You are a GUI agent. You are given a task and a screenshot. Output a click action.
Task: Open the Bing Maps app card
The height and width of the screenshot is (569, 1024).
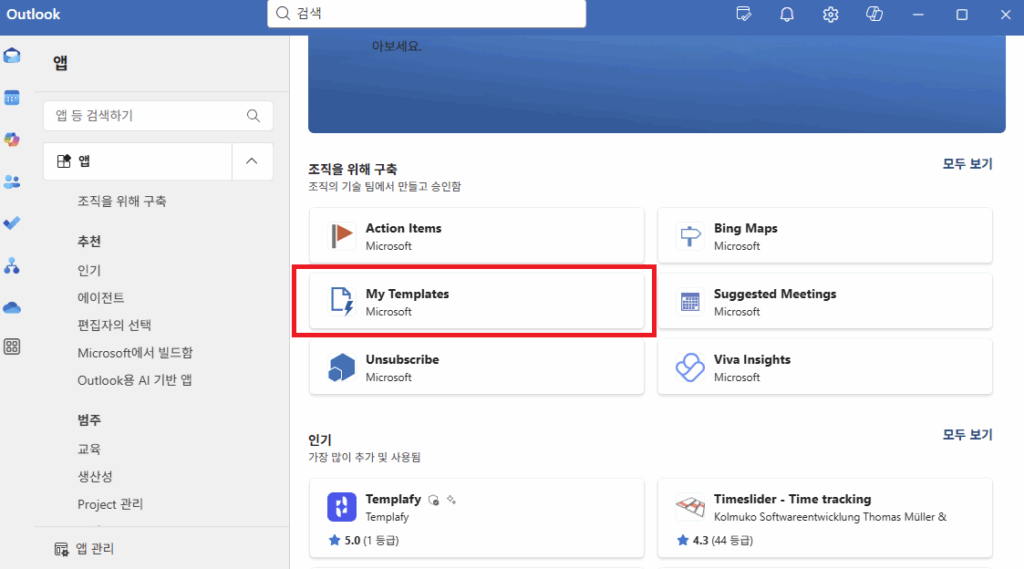(x=825, y=236)
